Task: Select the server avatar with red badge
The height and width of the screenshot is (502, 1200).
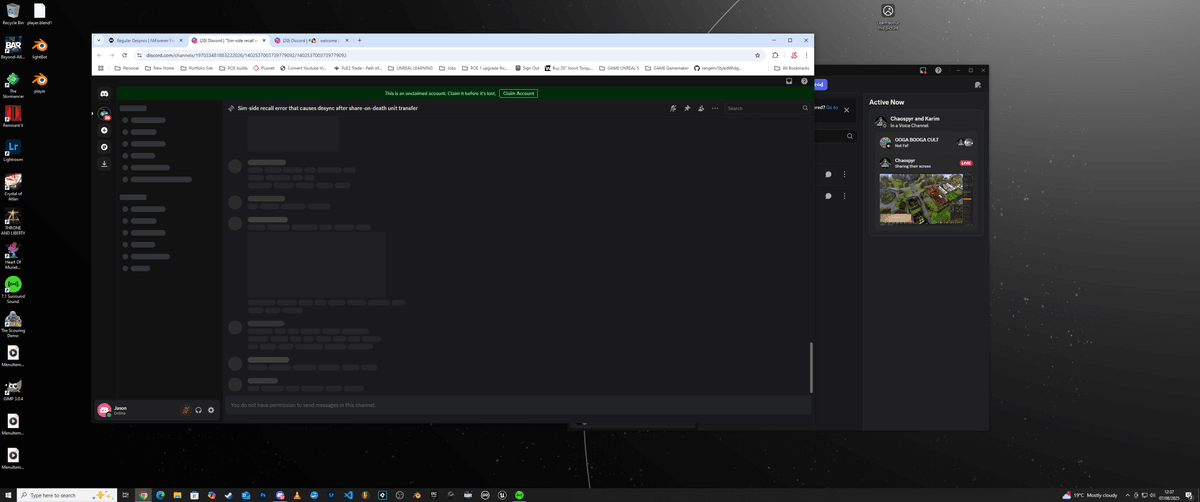Action: (104, 113)
